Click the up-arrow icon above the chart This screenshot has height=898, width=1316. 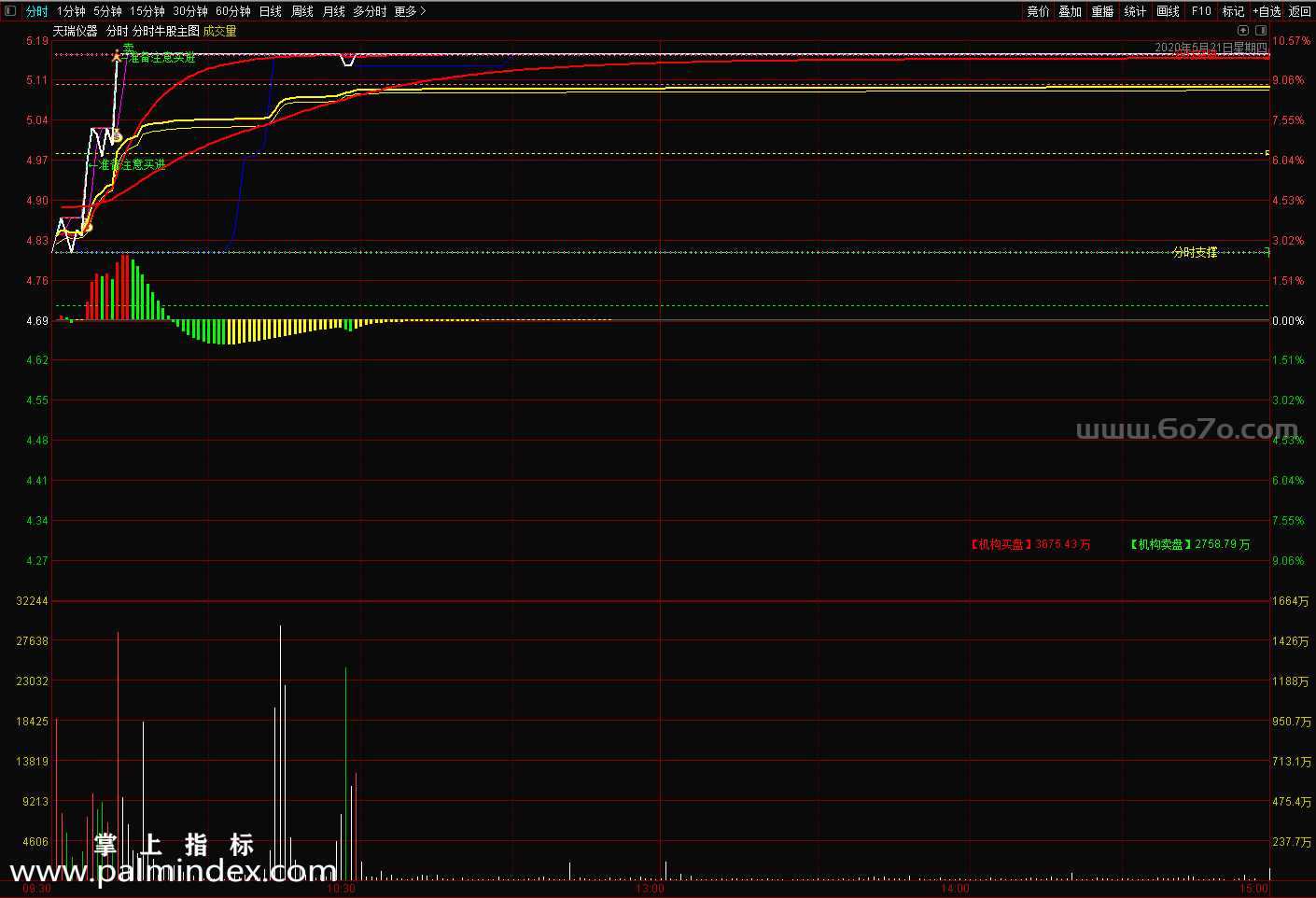[x=1243, y=30]
